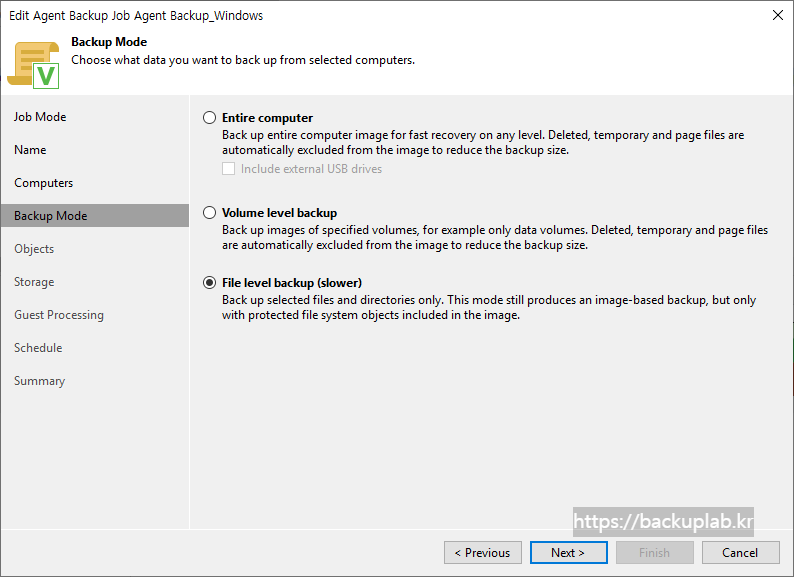Click the File level backup description text
The image size is (794, 577).
489,307
